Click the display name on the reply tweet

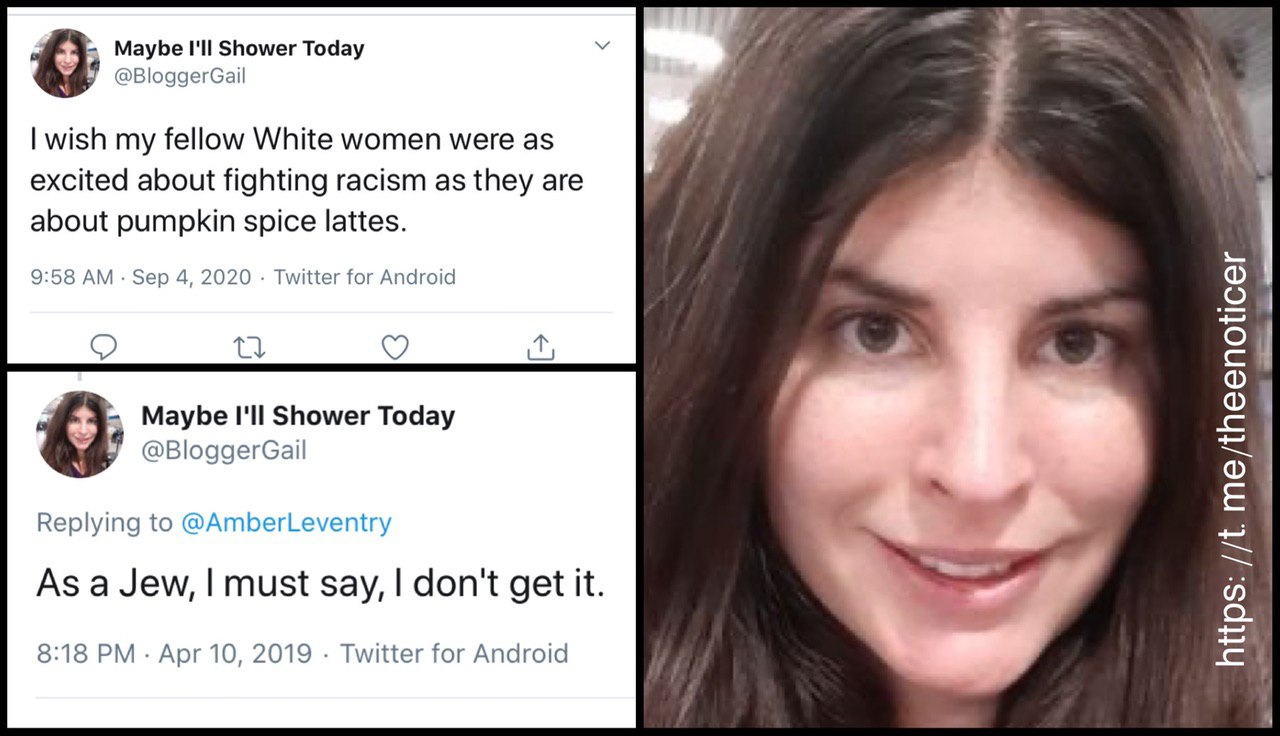[x=298, y=416]
